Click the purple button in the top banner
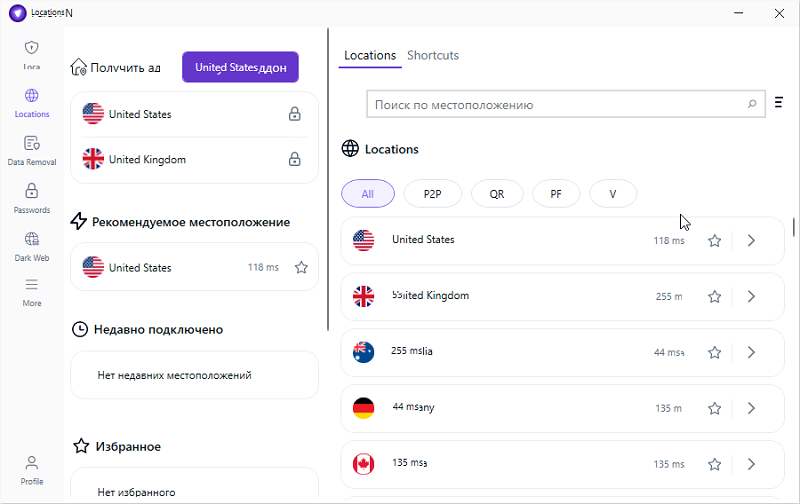 (240, 68)
